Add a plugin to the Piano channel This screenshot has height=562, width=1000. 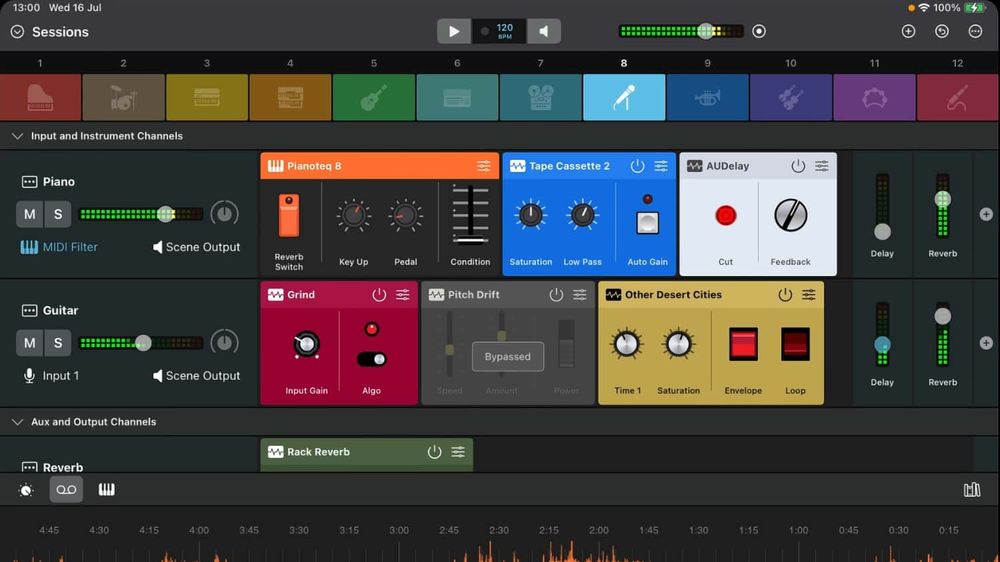point(986,214)
